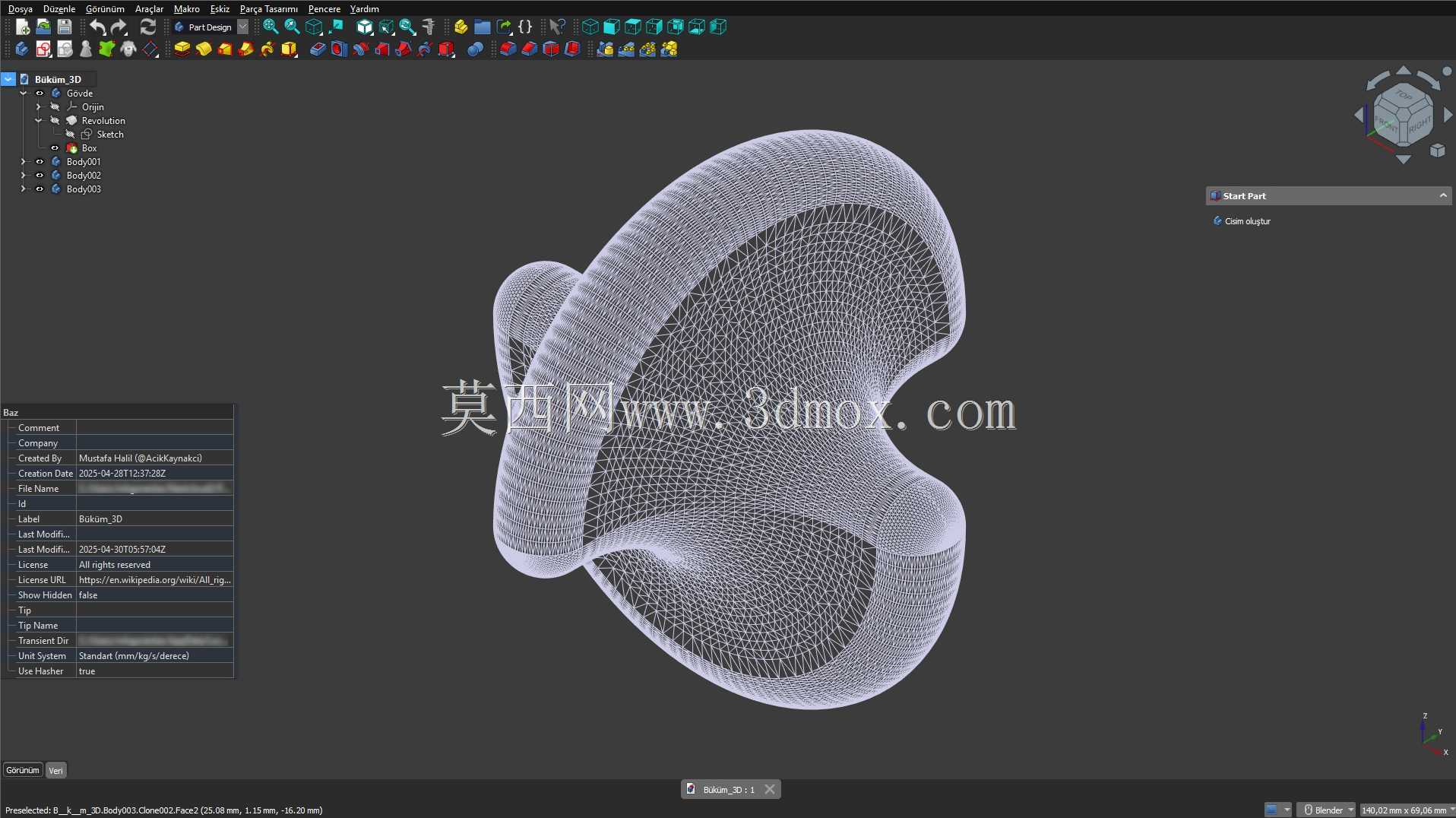The width and height of the screenshot is (1456, 818).
Task: Toggle visibility eye of Gövde
Action: coord(40,94)
